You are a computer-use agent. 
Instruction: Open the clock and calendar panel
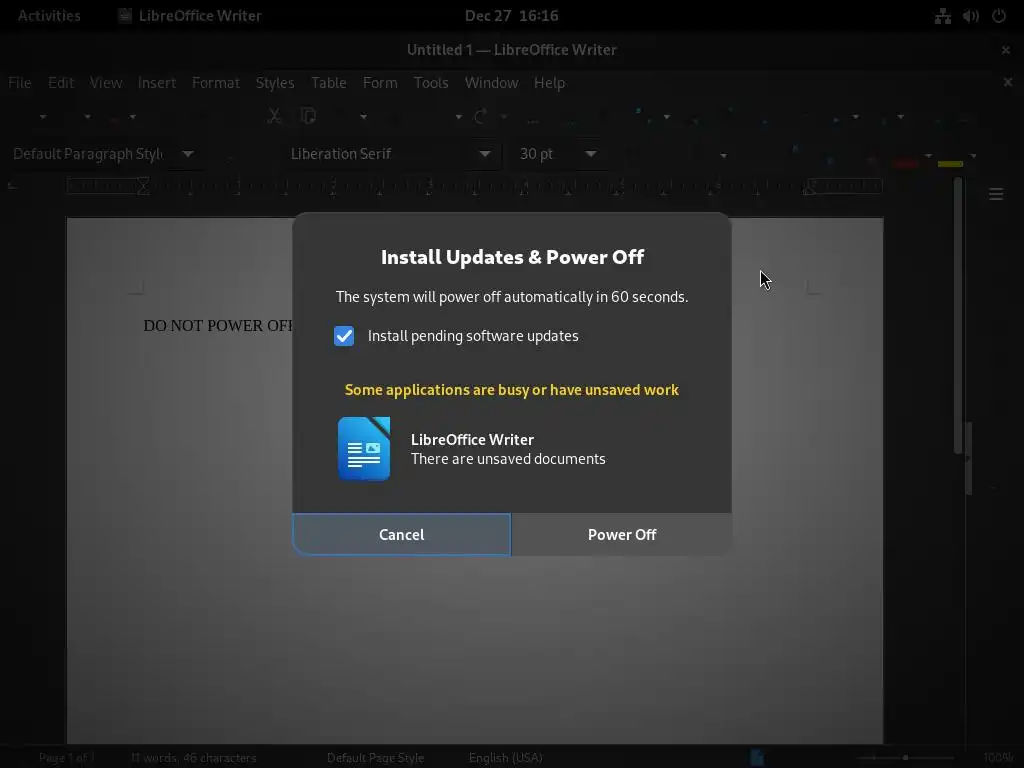pyautogui.click(x=511, y=16)
